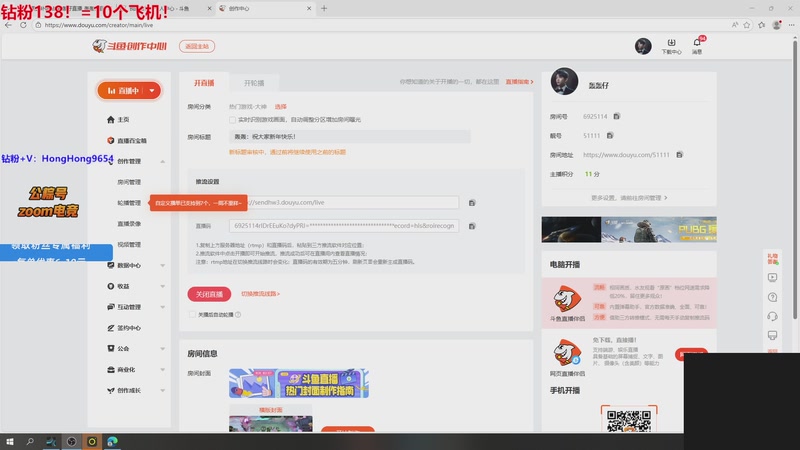
Task: Open the customer service headset icon
Action: coord(772,316)
